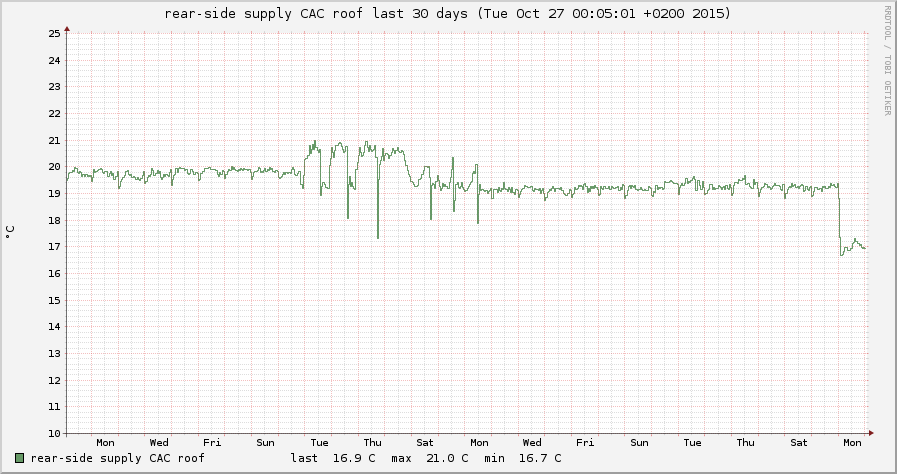Screen dimensions: 897x474
Task: Click the y-axis value 11
Action: click(x=54, y=407)
